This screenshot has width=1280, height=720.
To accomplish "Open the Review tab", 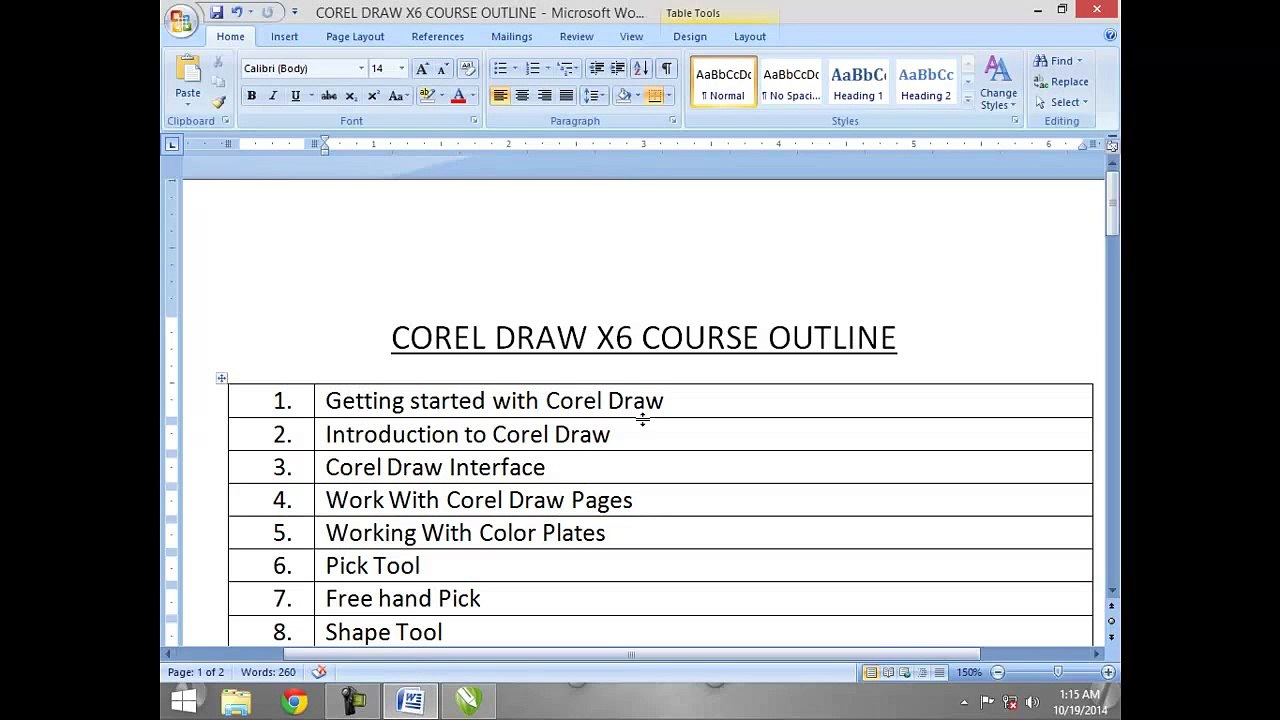I will 576,36.
